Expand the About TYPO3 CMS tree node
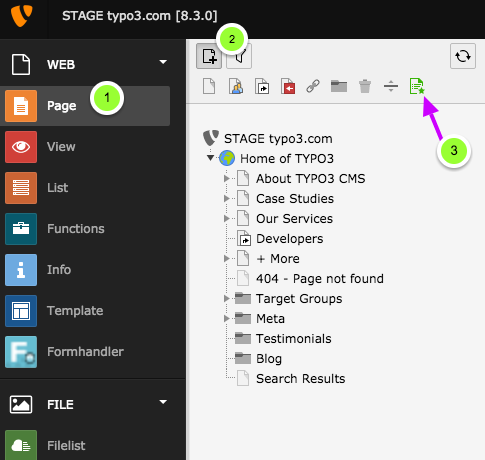This screenshot has height=460, width=485. [227, 178]
